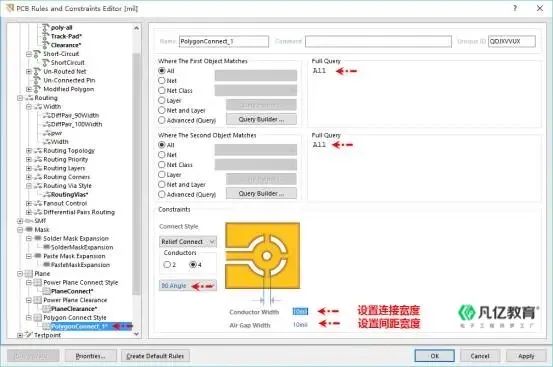This screenshot has height=367, width=553.
Task: Open Query Builder for first object
Action: 261,120
